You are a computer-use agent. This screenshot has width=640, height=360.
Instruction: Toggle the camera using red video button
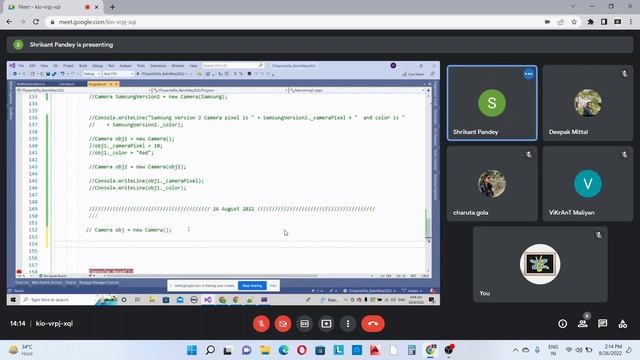[x=283, y=324]
